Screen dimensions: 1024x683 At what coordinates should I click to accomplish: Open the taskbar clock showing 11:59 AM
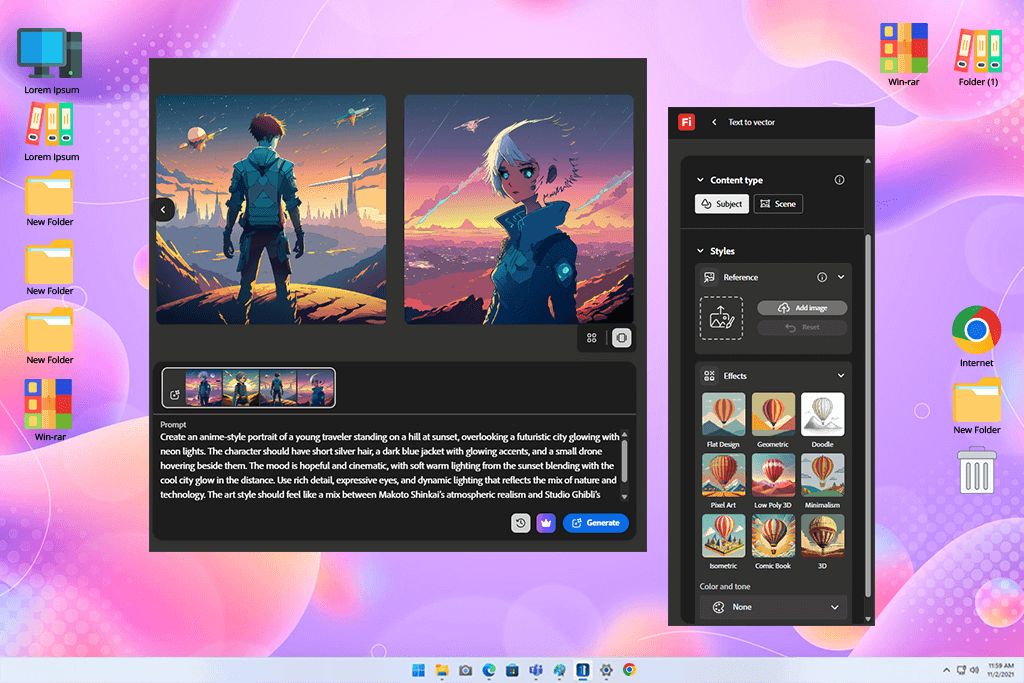coord(1000,670)
